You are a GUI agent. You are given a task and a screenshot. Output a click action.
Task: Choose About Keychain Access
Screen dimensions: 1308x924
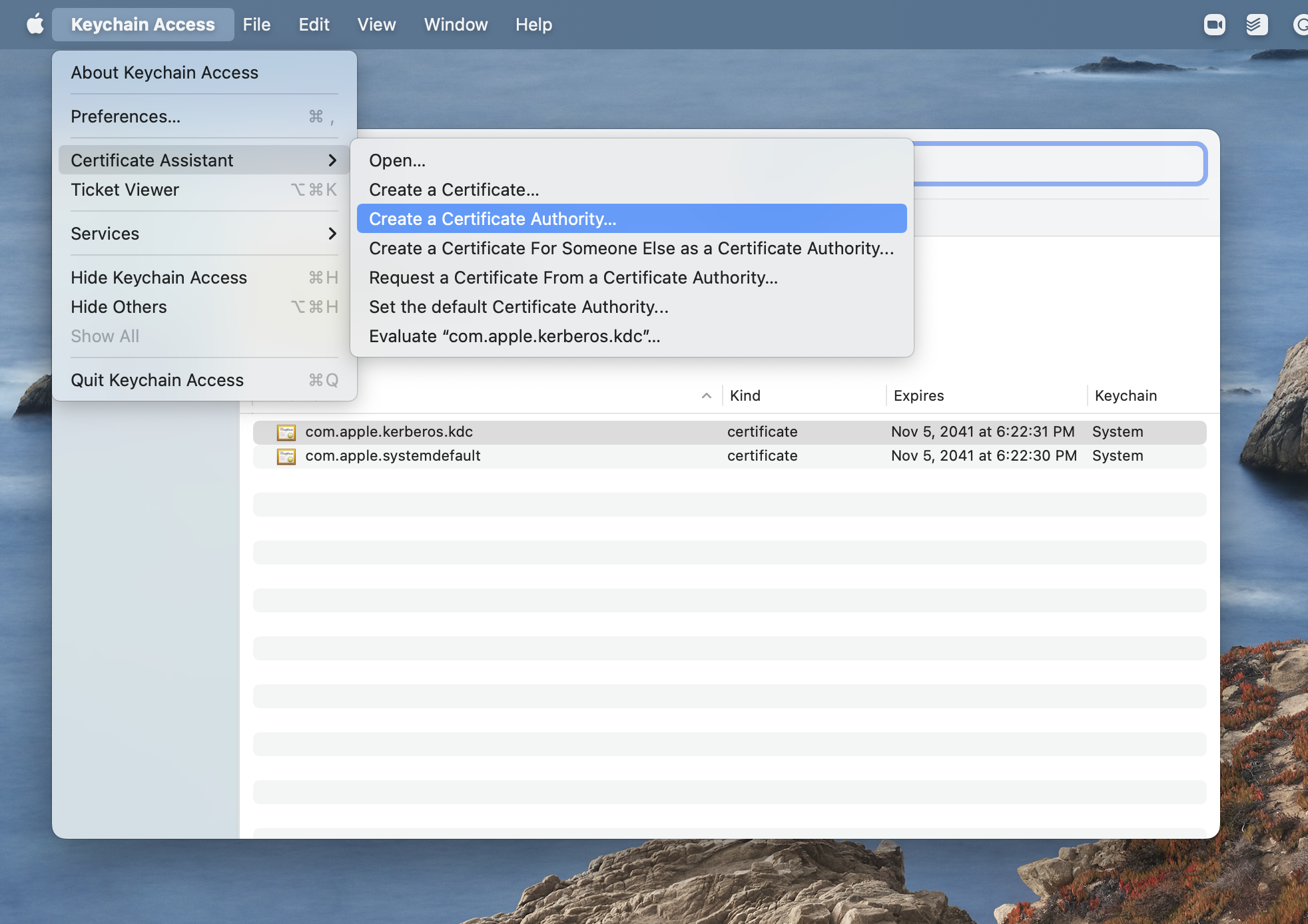pyautogui.click(x=204, y=73)
